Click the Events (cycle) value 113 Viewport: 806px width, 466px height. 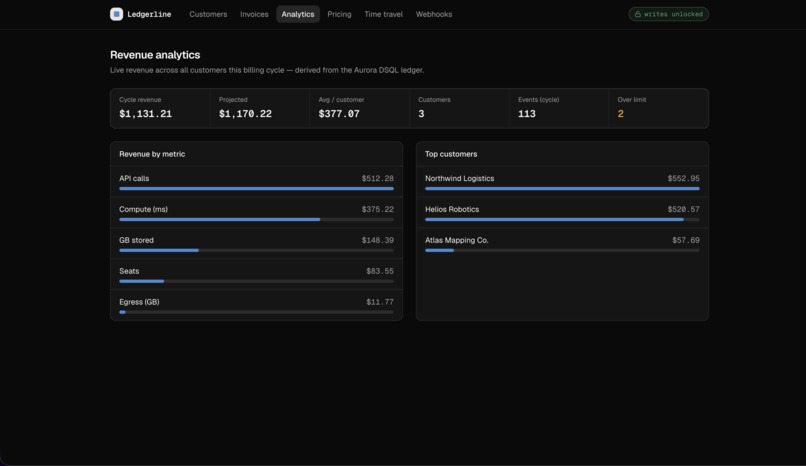[x=527, y=114]
